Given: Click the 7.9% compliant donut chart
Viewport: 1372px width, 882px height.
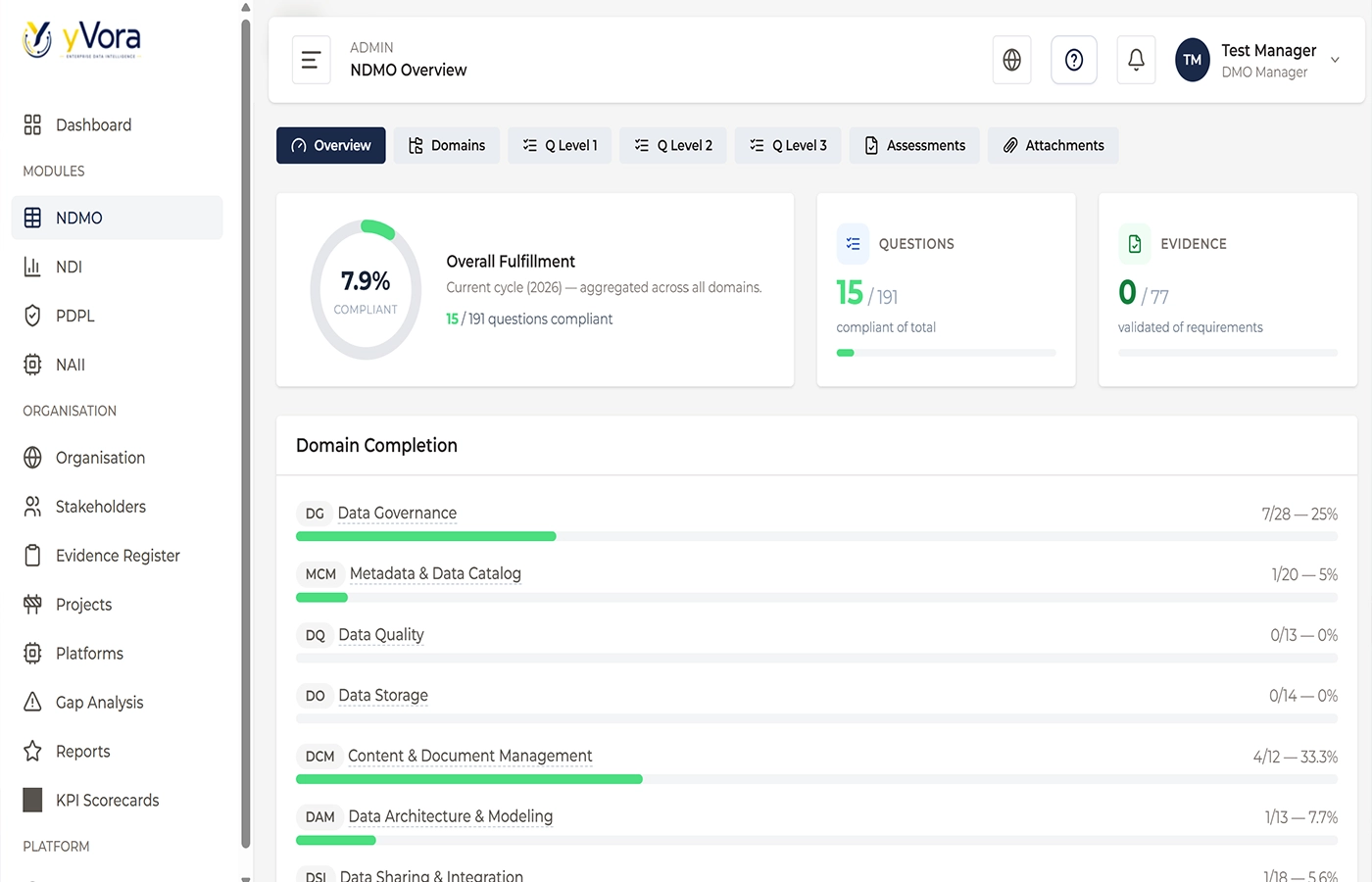Looking at the screenshot, I should pyautogui.click(x=366, y=290).
